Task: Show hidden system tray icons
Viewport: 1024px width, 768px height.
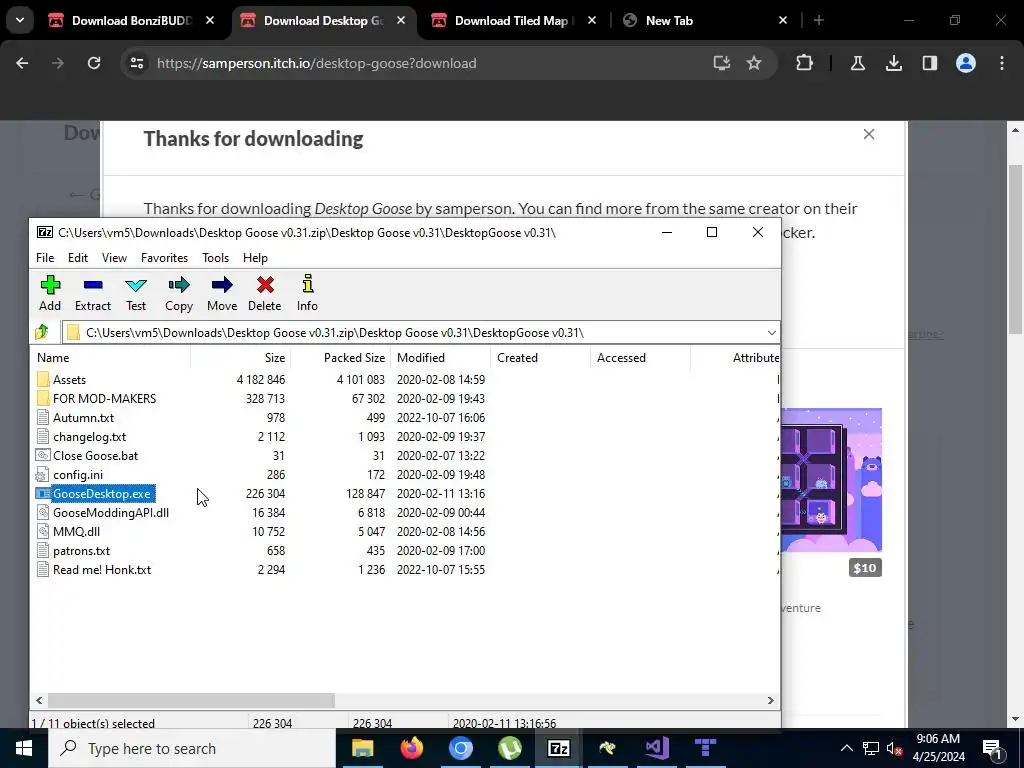Action: click(846, 748)
